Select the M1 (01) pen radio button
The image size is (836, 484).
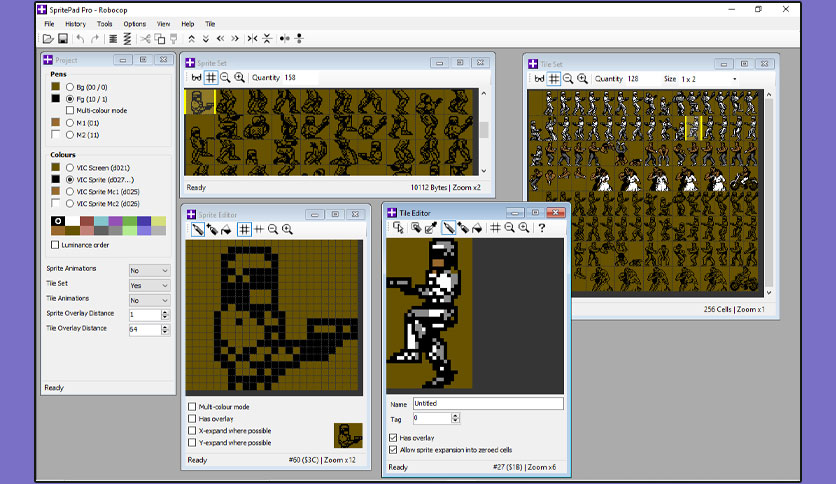click(70, 123)
